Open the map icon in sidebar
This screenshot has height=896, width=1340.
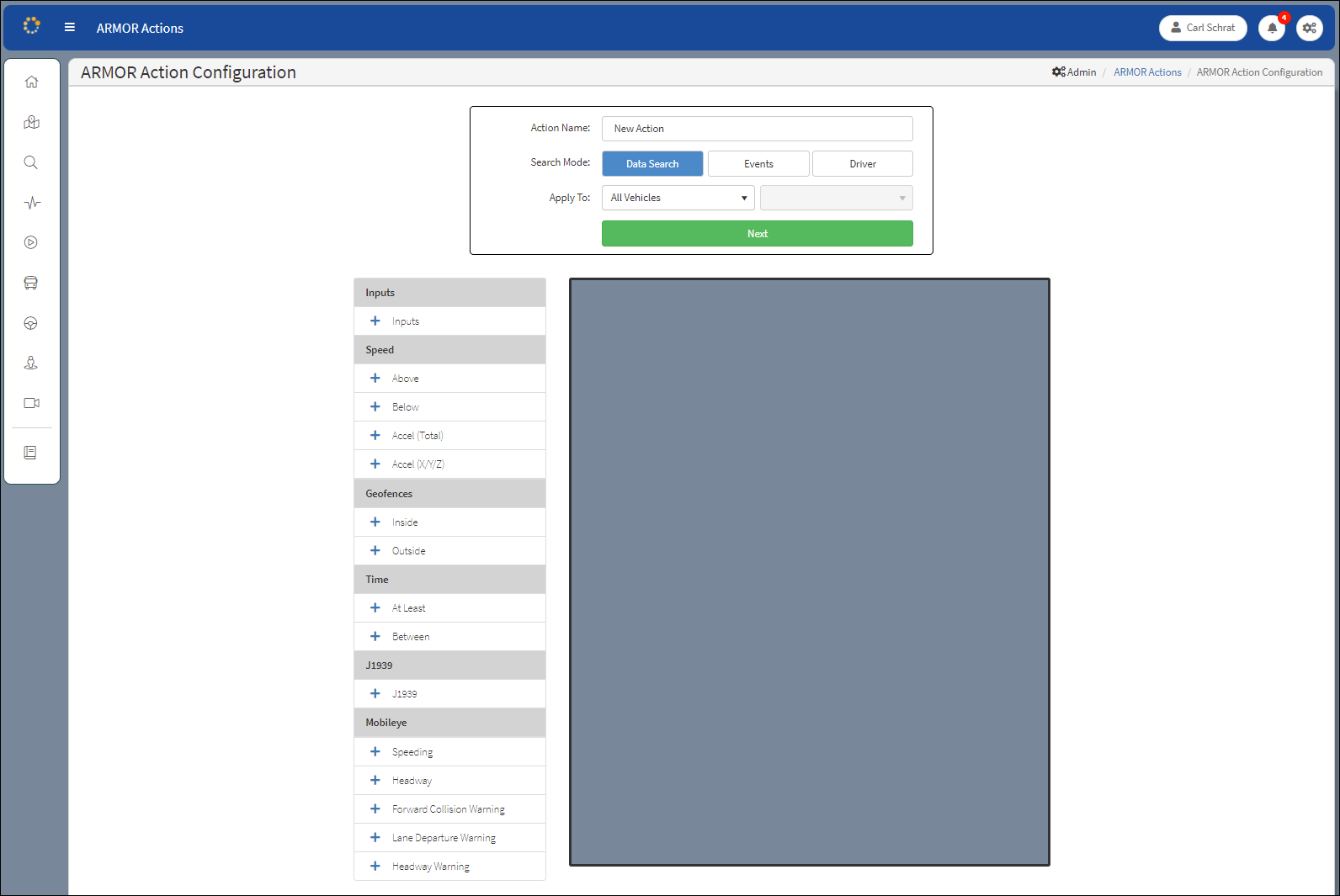tap(31, 122)
